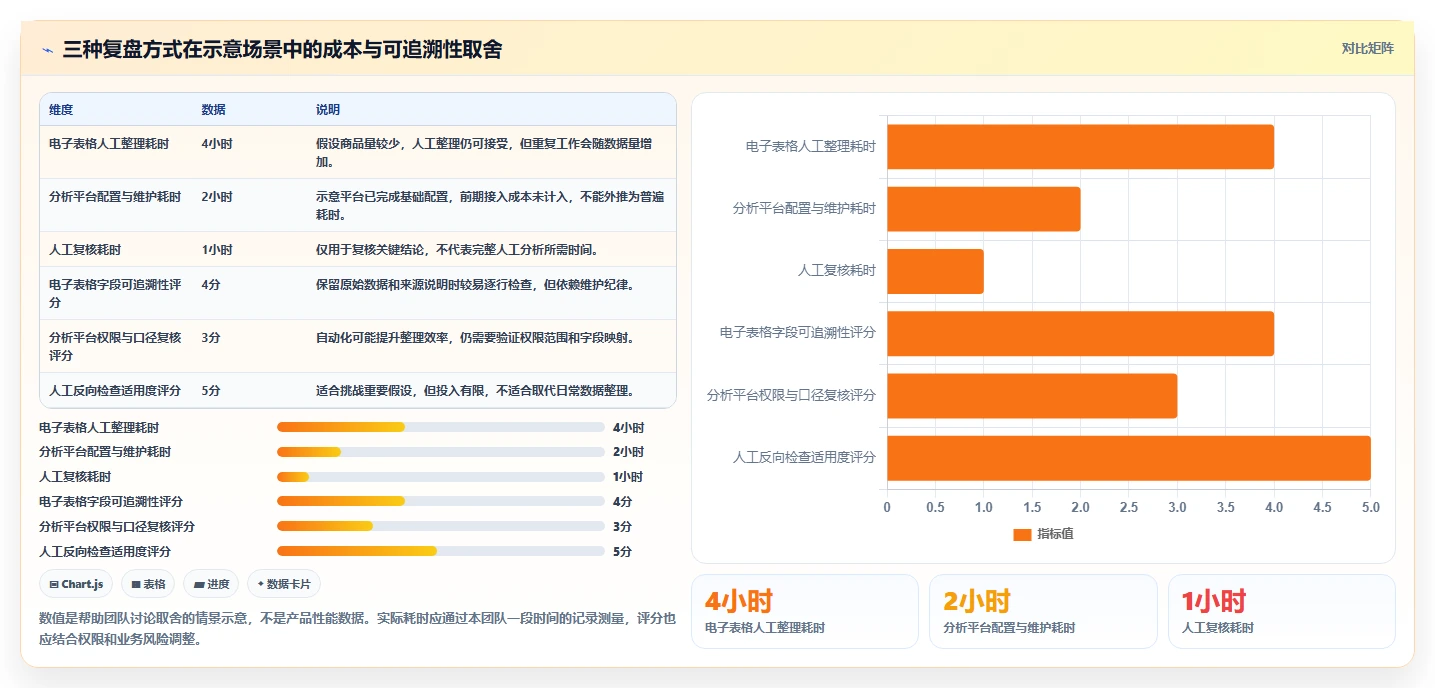The width and height of the screenshot is (1435, 688).
Task: Click the page title 三种复盘方式
Action: pos(283,49)
